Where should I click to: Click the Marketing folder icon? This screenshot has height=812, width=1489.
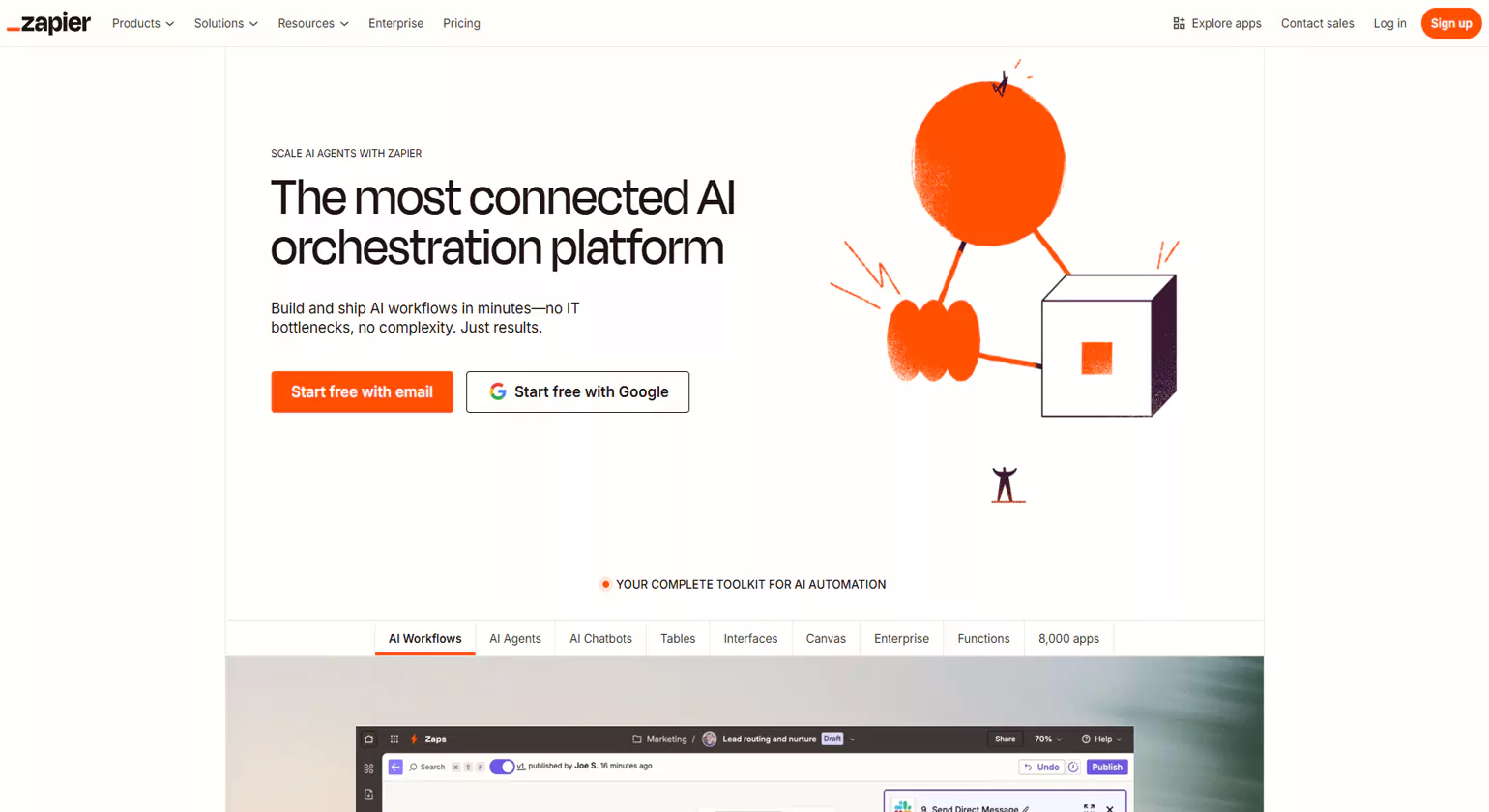[x=637, y=739]
